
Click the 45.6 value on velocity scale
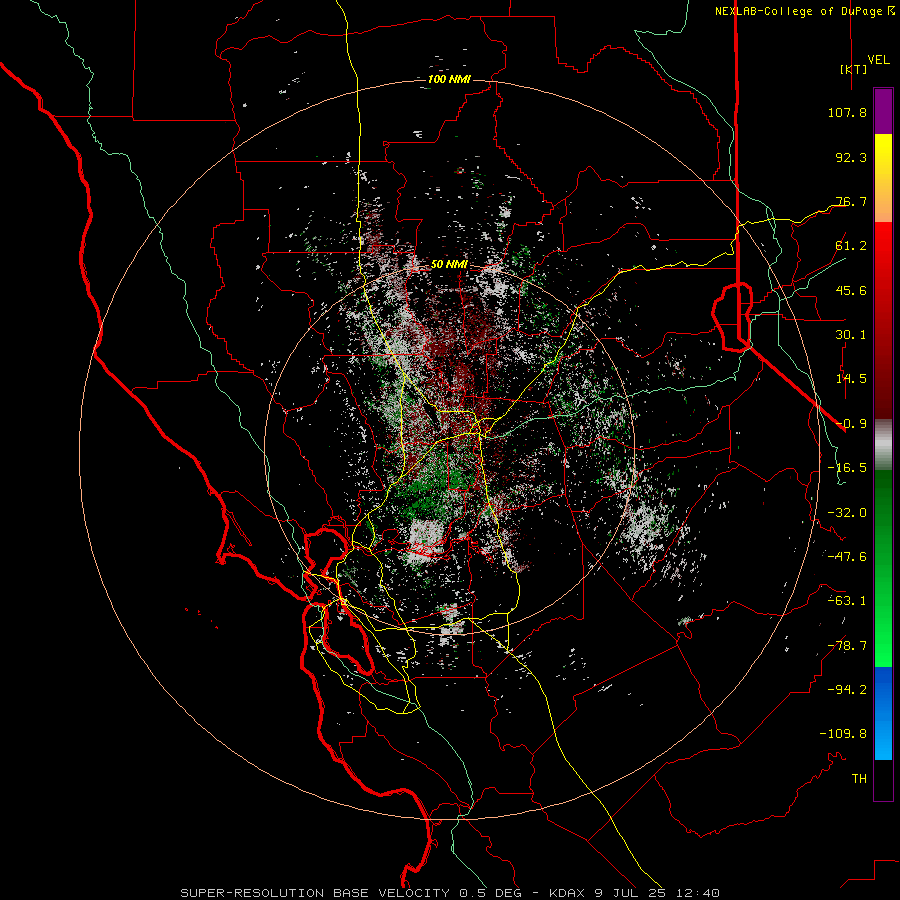coord(851,290)
